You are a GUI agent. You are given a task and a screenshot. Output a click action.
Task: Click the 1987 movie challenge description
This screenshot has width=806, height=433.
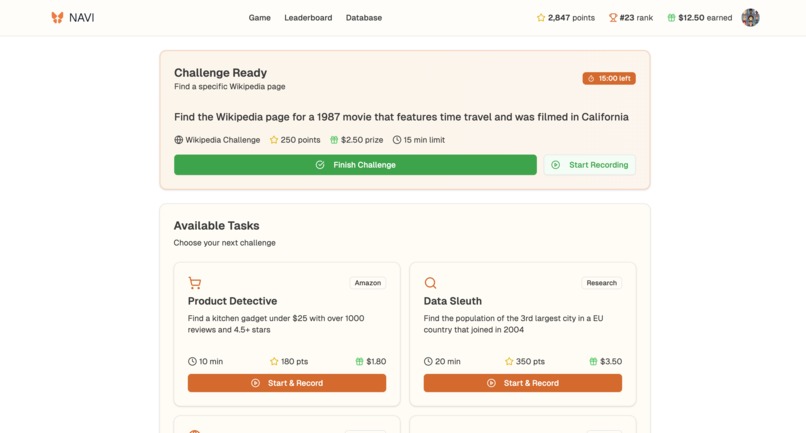401,117
